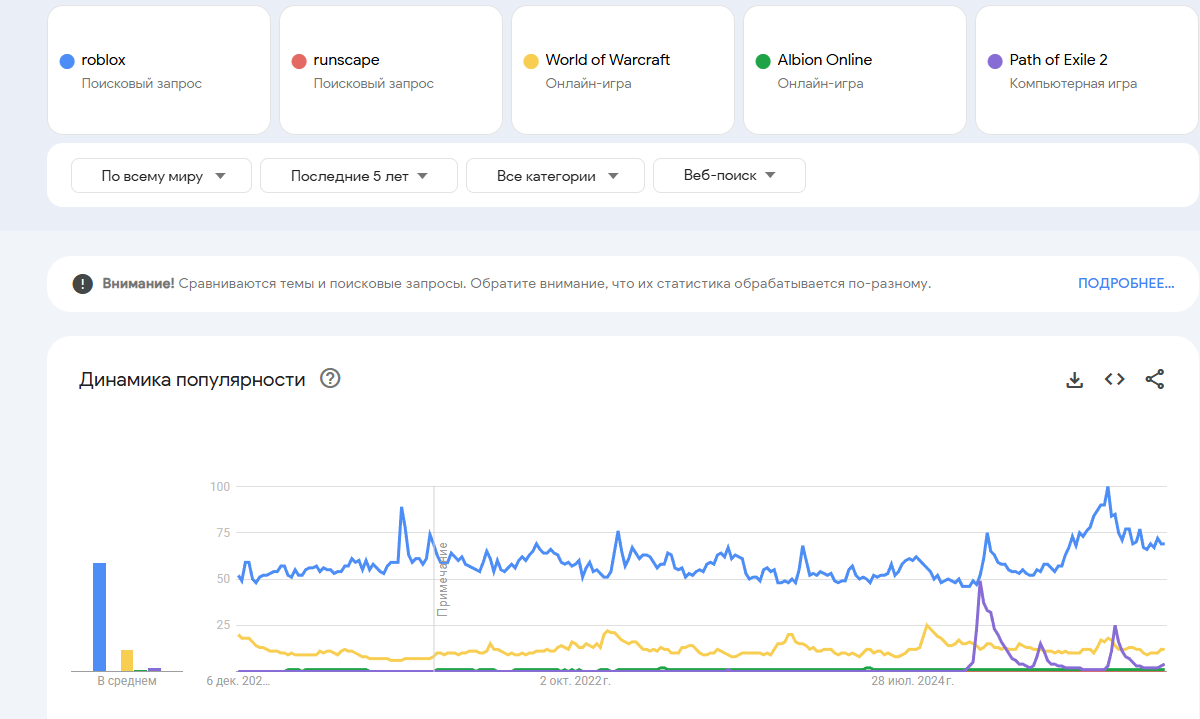Expand the Веб-поиск search type dropdown
This screenshot has height=719, width=1200.
[729, 175]
